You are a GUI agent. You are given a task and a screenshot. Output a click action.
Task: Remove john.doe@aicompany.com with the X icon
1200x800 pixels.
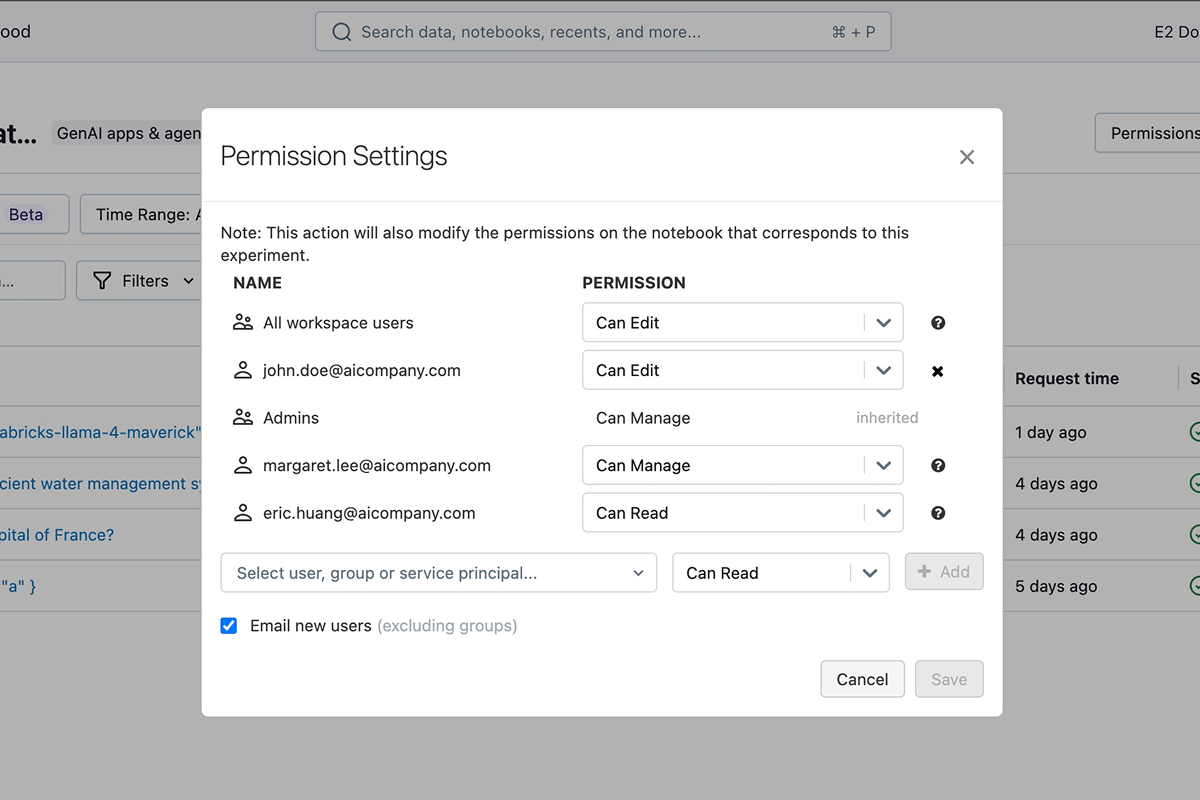tap(938, 371)
